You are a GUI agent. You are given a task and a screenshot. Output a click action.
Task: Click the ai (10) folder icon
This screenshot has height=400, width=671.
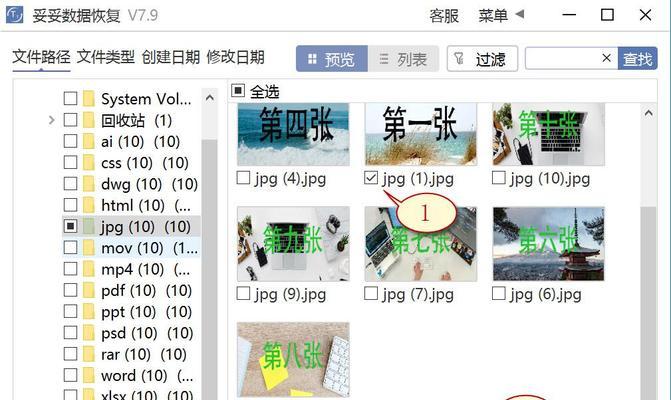pyautogui.click(x=89, y=141)
